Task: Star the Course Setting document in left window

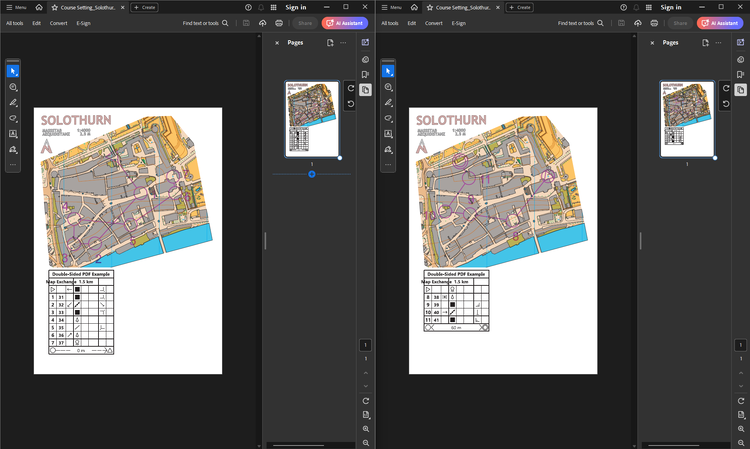Action: (55, 7)
